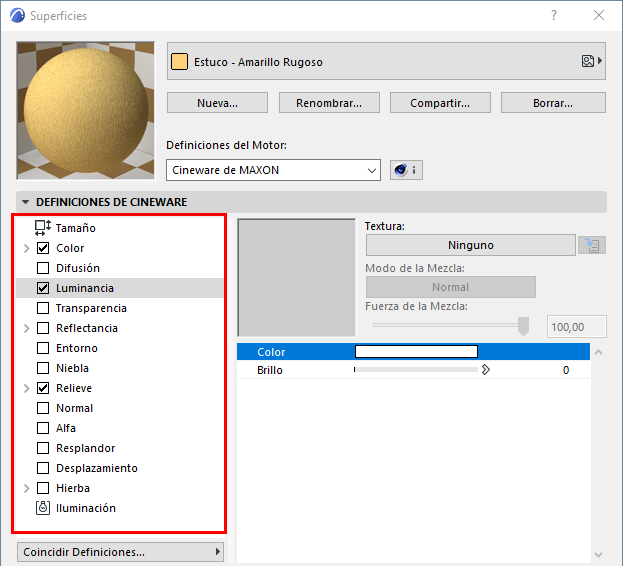This screenshot has height=566, width=623.
Task: Close the Superficies dialog
Action: click(x=599, y=15)
